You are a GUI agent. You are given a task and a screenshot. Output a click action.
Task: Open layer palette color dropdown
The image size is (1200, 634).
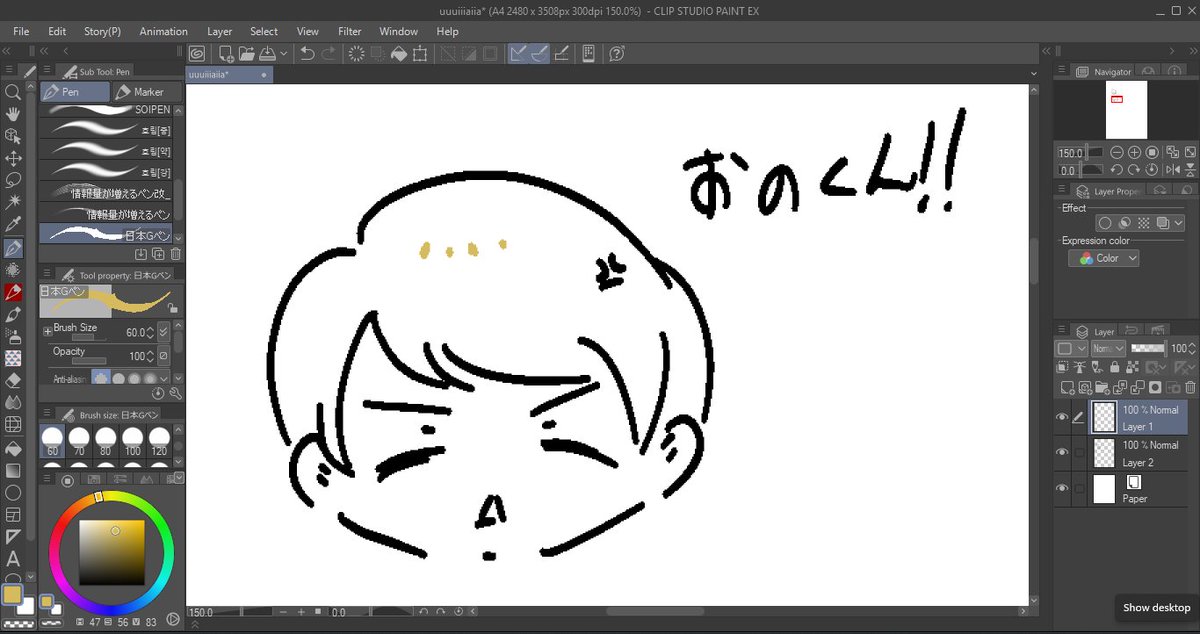point(1072,348)
